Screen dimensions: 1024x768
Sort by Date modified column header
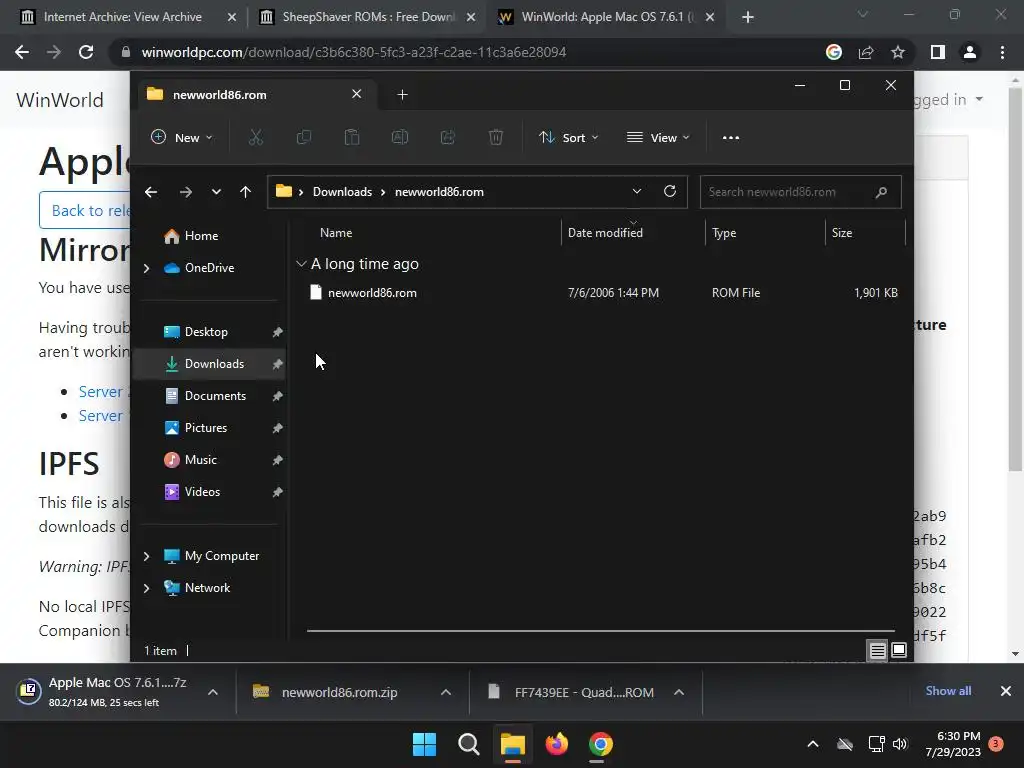pyautogui.click(x=605, y=232)
